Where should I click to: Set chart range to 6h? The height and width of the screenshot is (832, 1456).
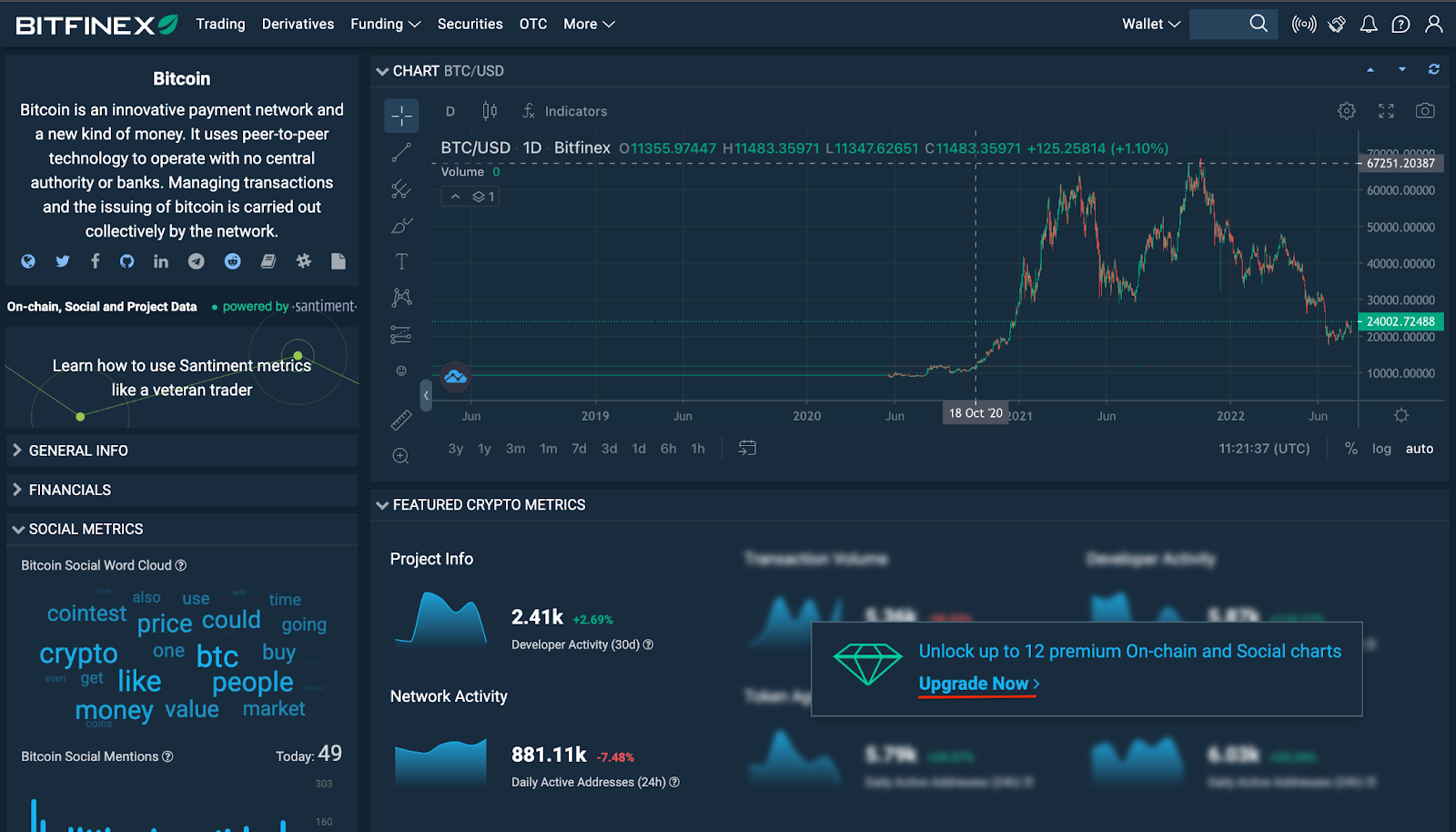coord(669,449)
